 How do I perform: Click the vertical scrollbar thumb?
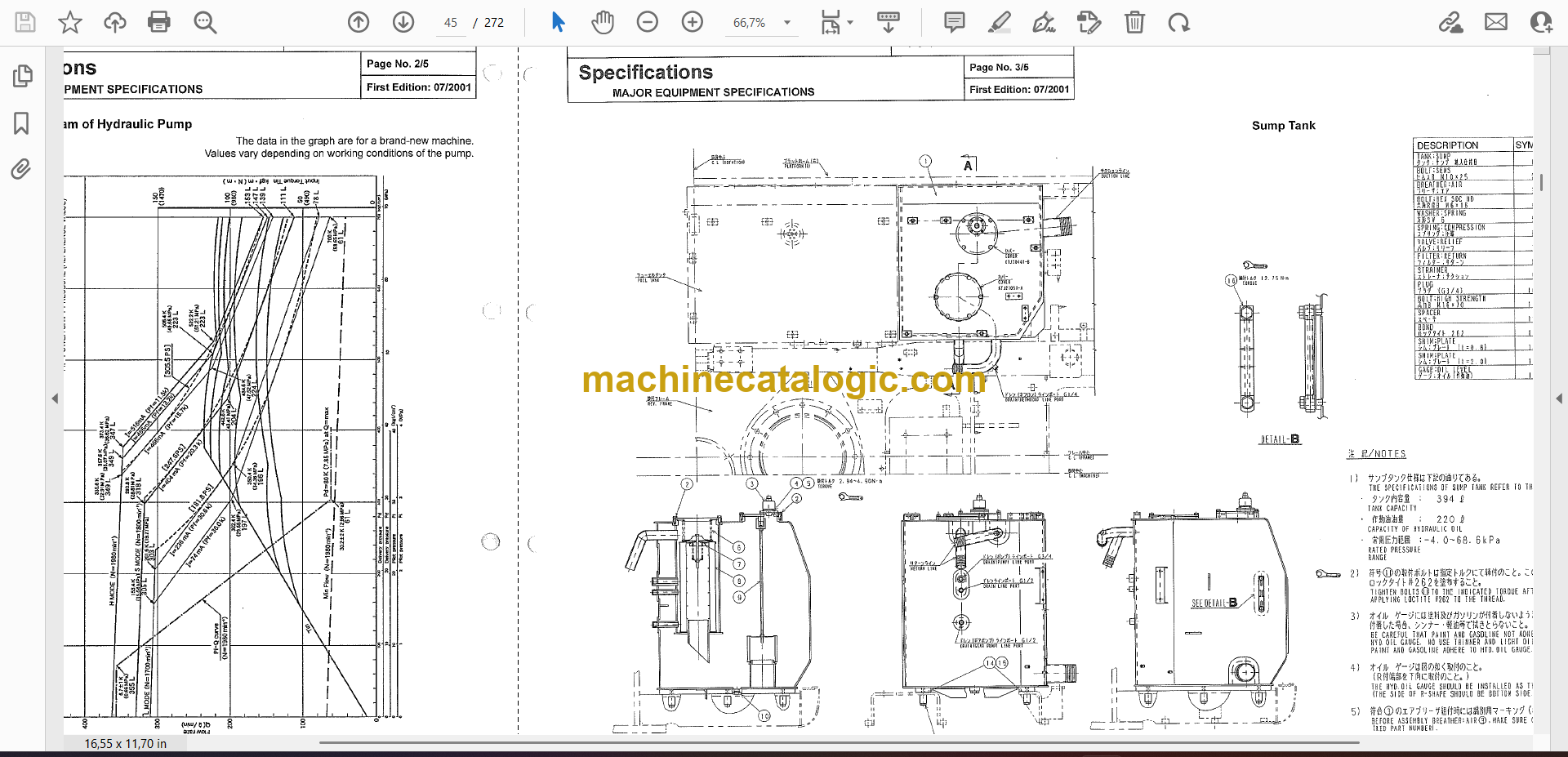tap(1541, 182)
